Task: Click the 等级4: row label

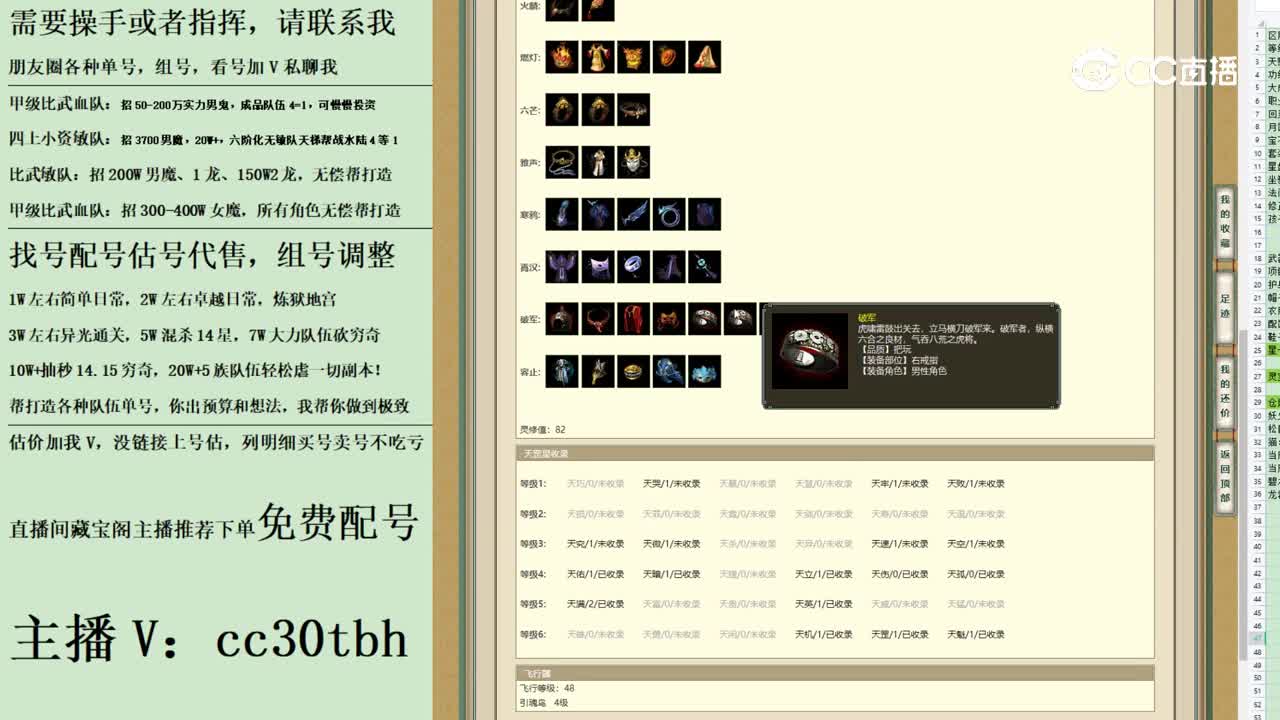Action: [x=533, y=574]
